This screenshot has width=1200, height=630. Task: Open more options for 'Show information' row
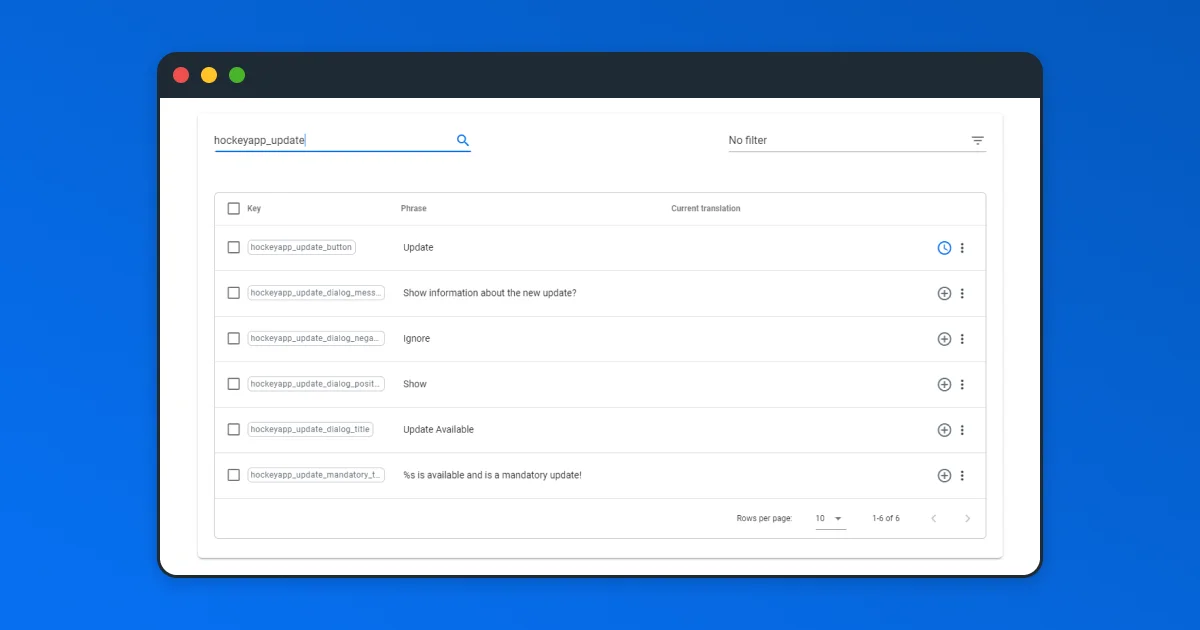coord(962,294)
